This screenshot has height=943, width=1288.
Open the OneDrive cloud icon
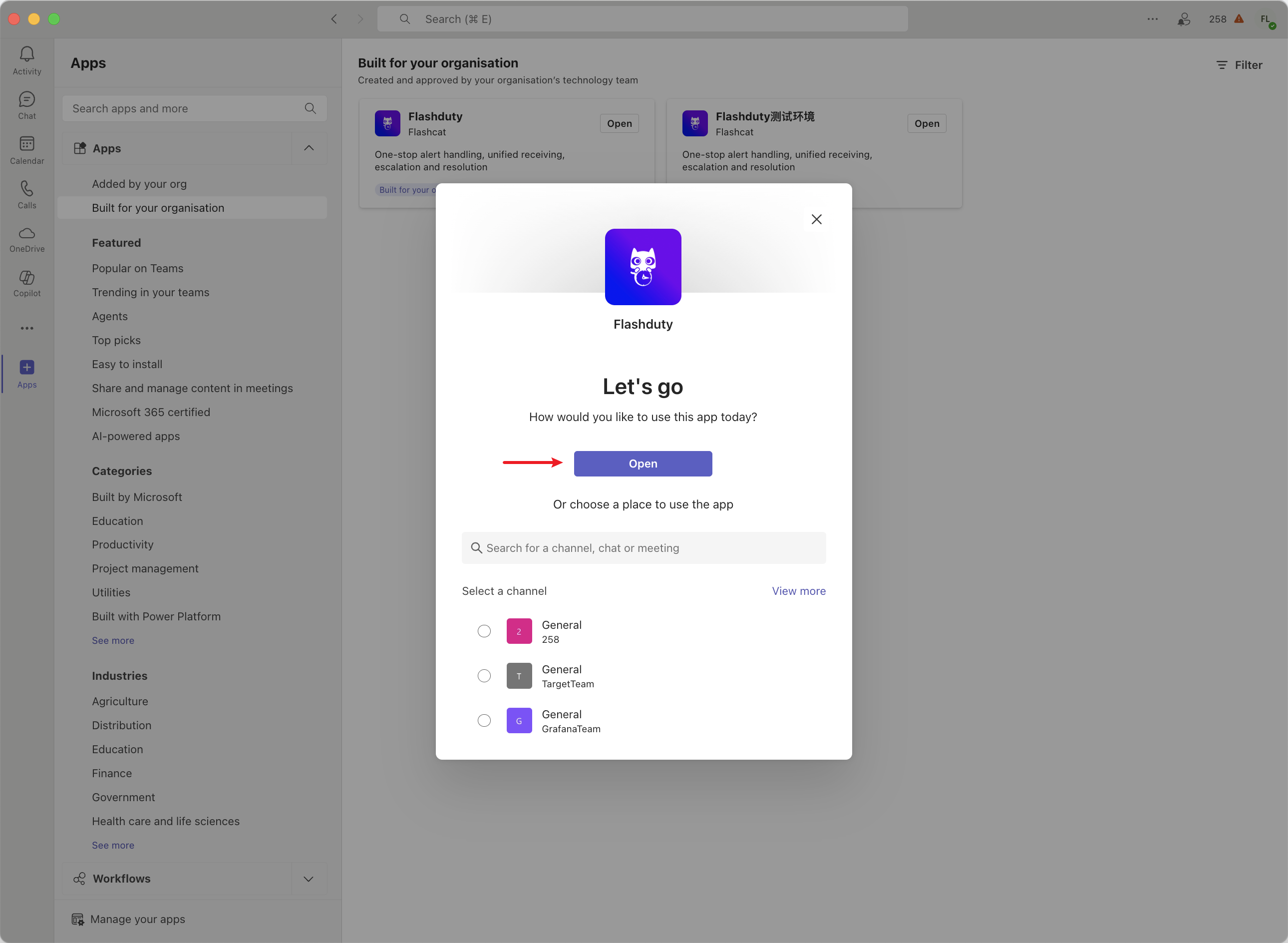(x=27, y=233)
